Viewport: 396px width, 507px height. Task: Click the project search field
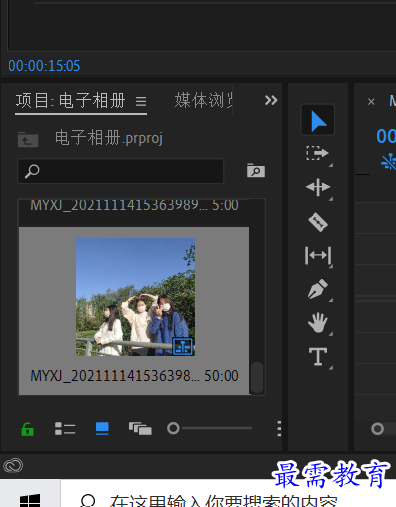coord(120,171)
